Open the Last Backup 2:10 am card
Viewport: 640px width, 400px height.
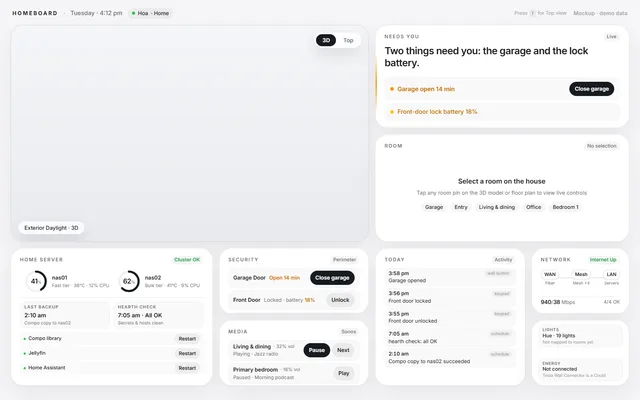tap(65, 315)
